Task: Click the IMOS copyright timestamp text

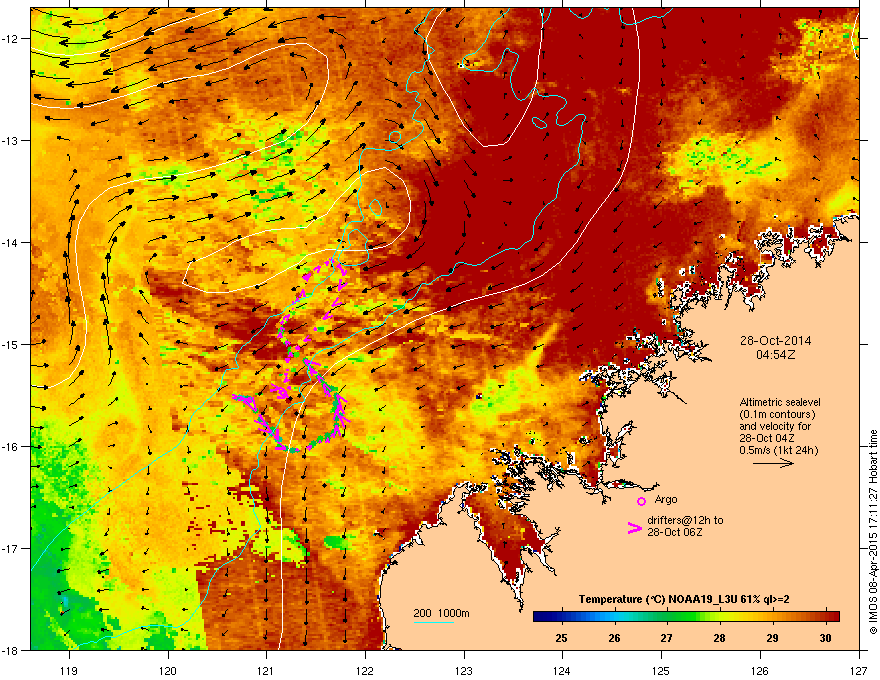Action: (x=873, y=532)
